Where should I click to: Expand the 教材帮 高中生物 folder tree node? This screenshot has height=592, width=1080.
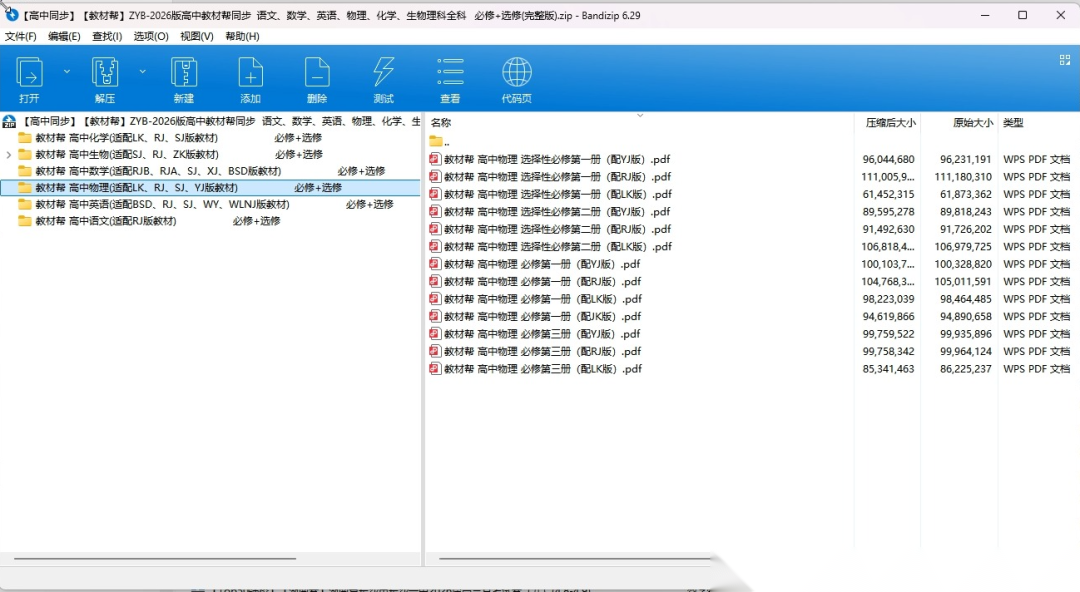[x=9, y=155]
